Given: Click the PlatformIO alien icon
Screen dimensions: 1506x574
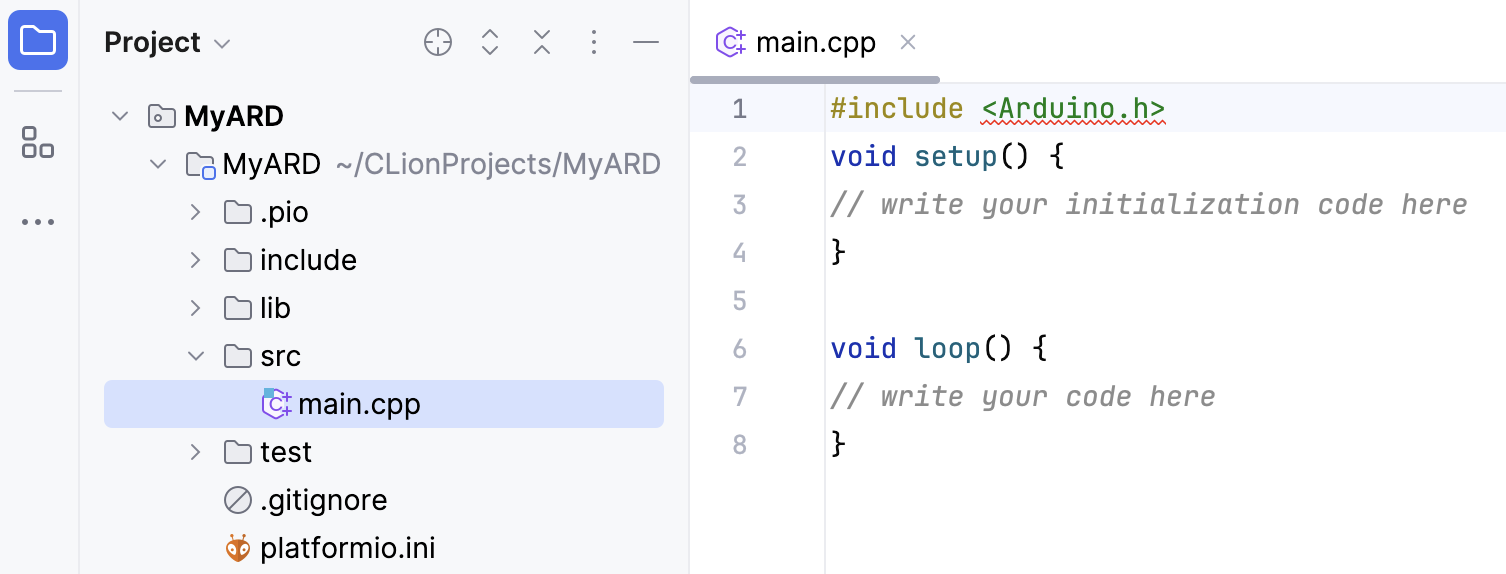Looking at the screenshot, I should [238, 548].
